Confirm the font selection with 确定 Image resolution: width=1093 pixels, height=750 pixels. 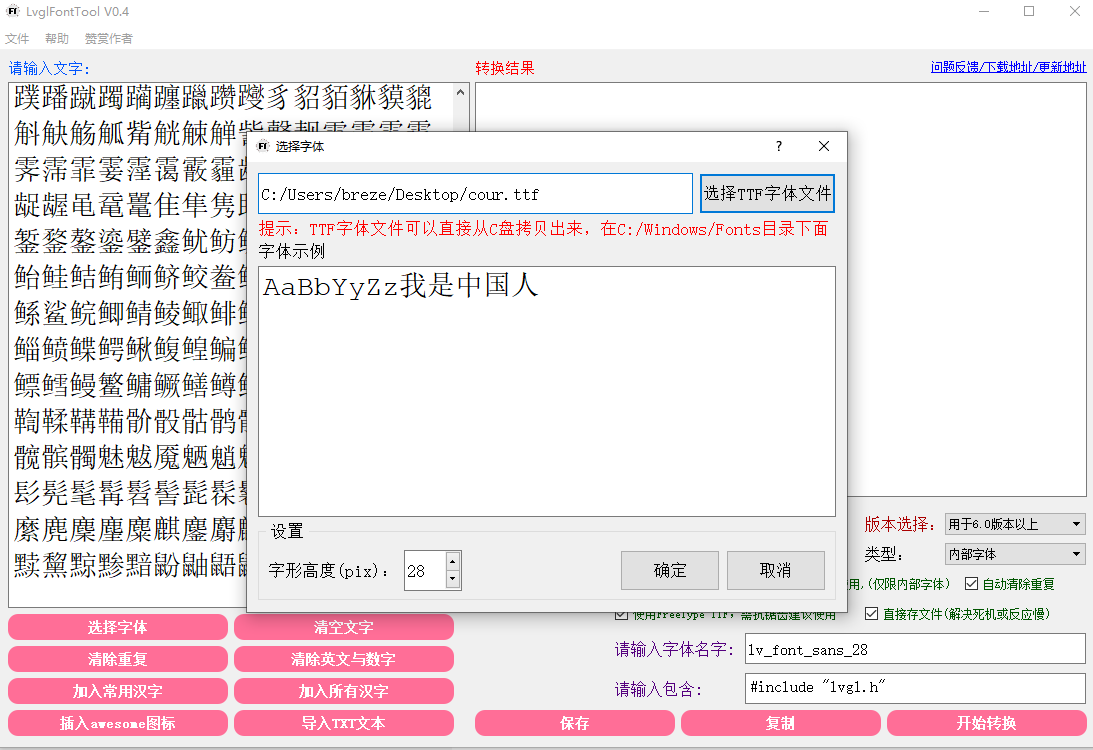click(669, 570)
